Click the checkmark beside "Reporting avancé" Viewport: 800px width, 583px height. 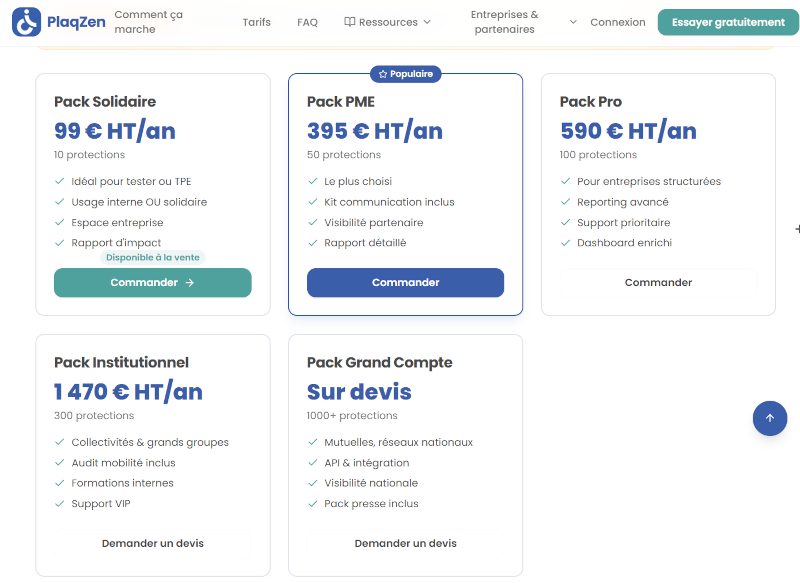click(x=566, y=201)
